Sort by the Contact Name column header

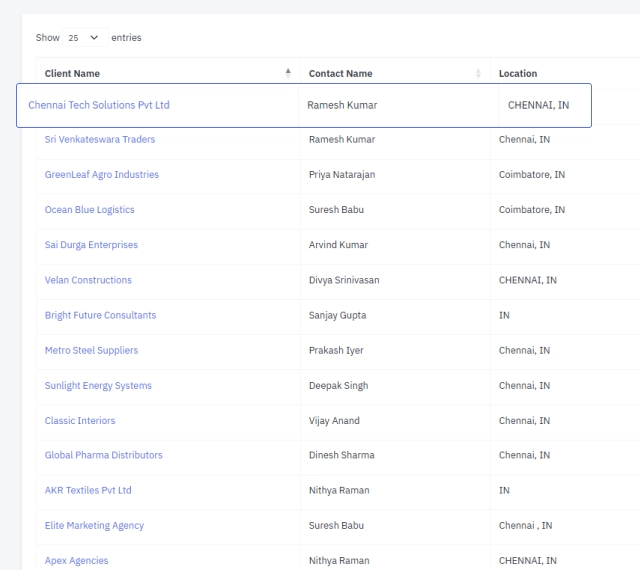coord(395,73)
